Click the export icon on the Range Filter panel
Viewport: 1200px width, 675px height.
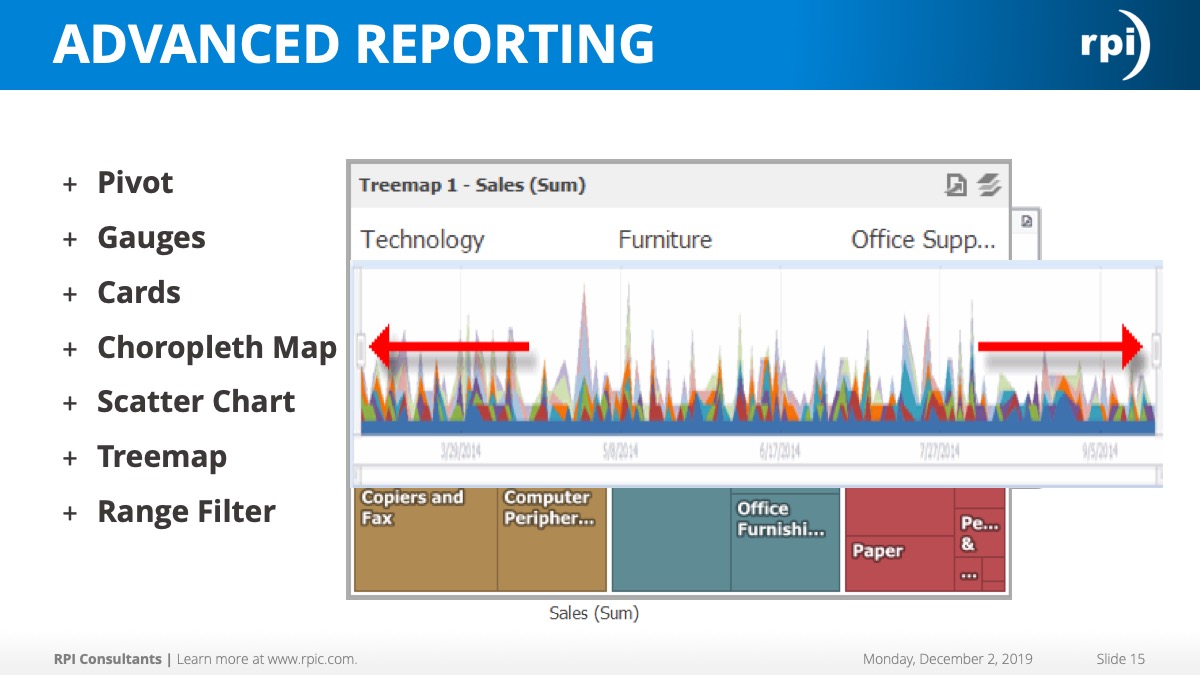(1025, 222)
